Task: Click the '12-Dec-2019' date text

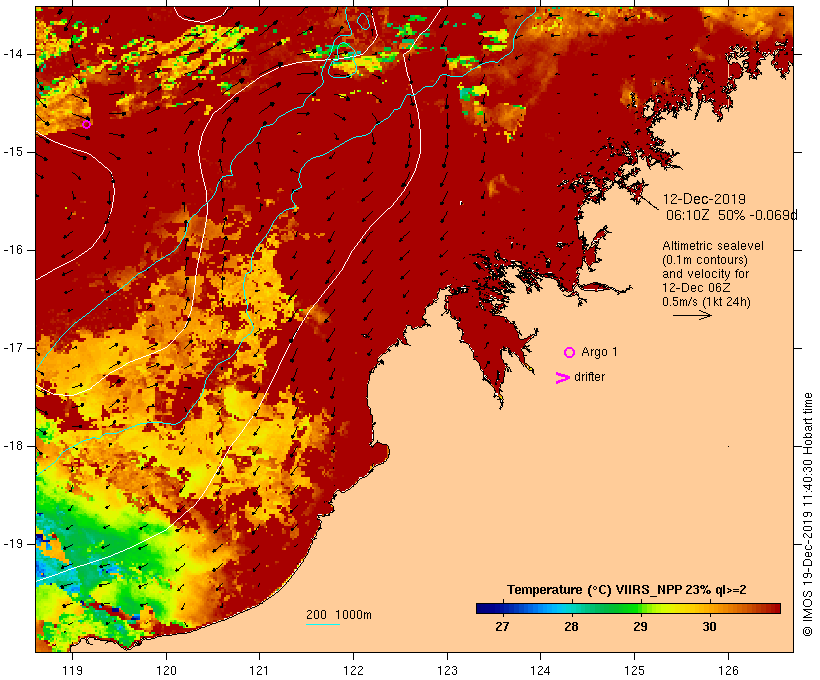Action: (704, 199)
